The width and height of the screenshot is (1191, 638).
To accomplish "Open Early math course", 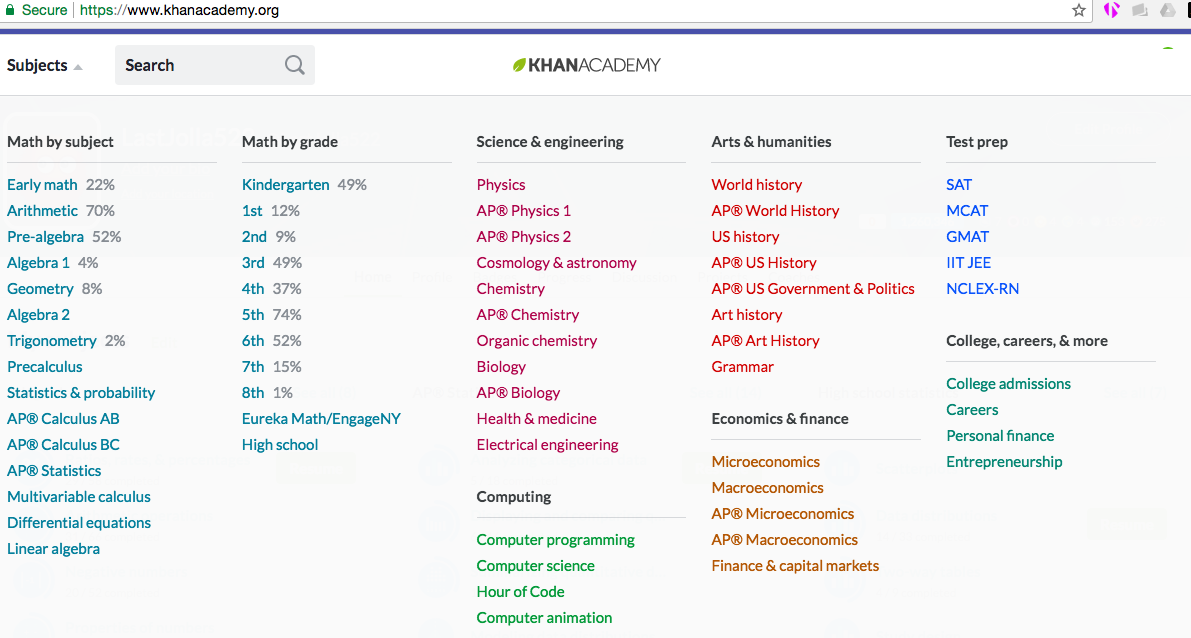I will point(42,185).
